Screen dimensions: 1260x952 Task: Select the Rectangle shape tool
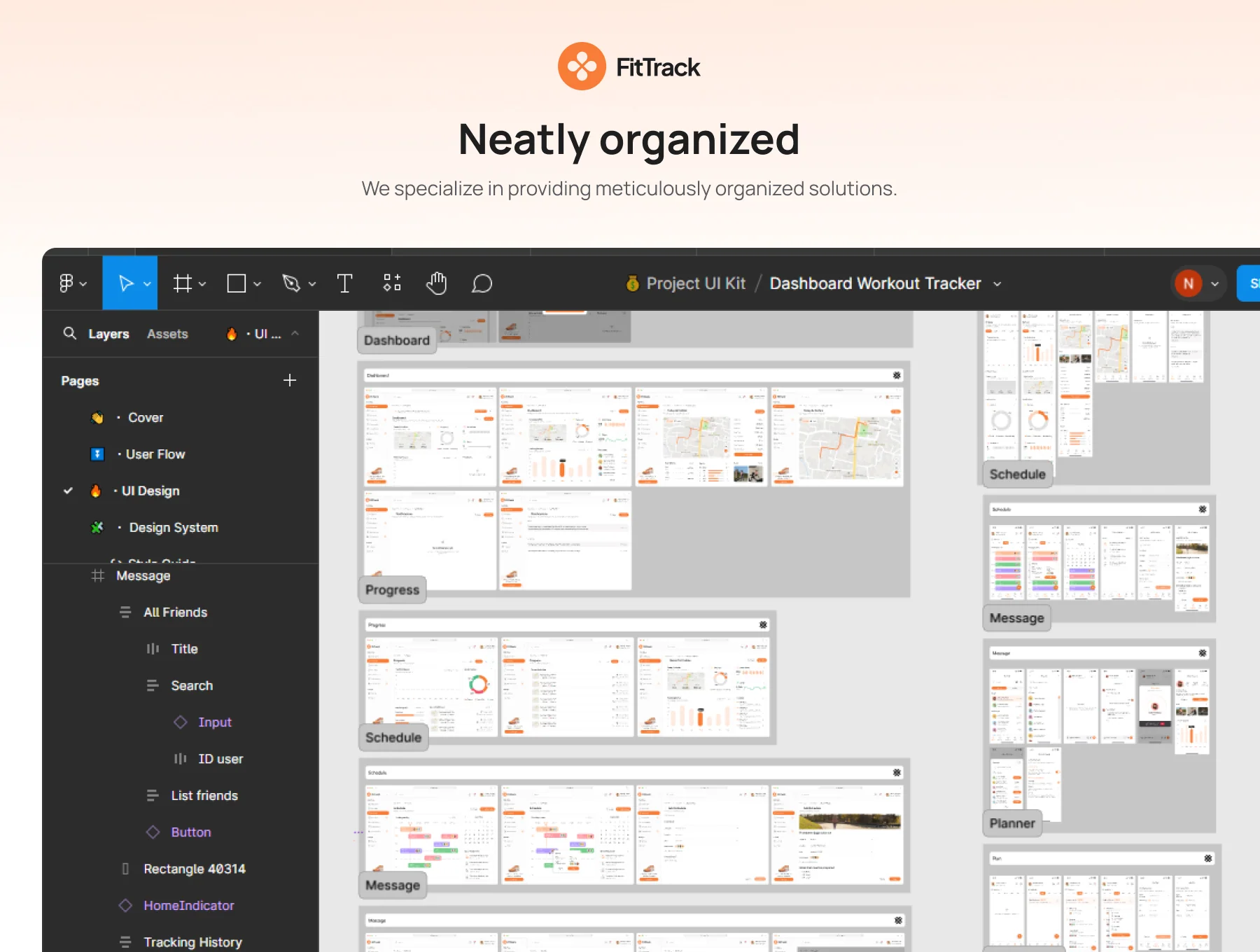point(237,283)
